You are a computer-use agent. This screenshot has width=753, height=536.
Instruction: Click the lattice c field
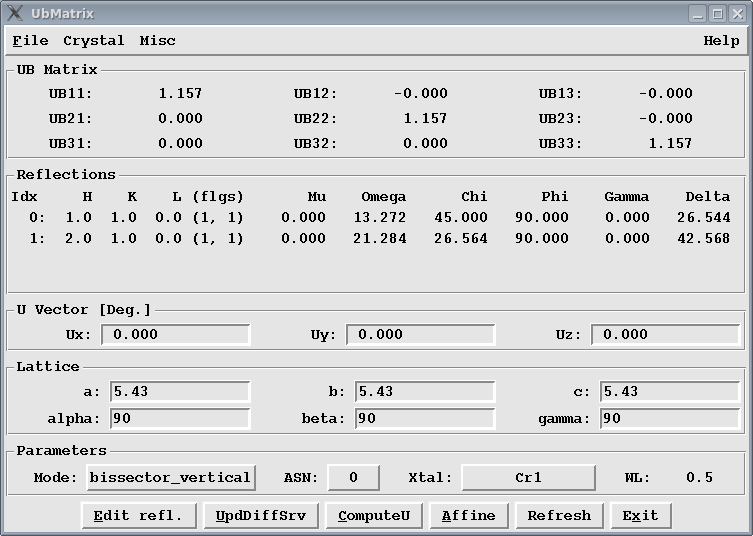click(x=669, y=391)
